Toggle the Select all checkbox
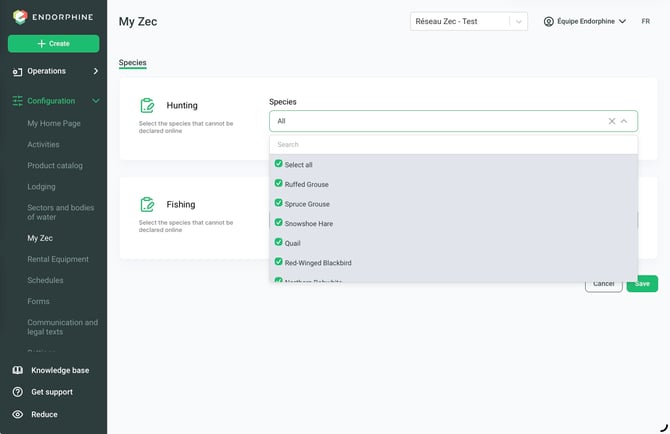This screenshot has width=670, height=434. pyautogui.click(x=279, y=164)
